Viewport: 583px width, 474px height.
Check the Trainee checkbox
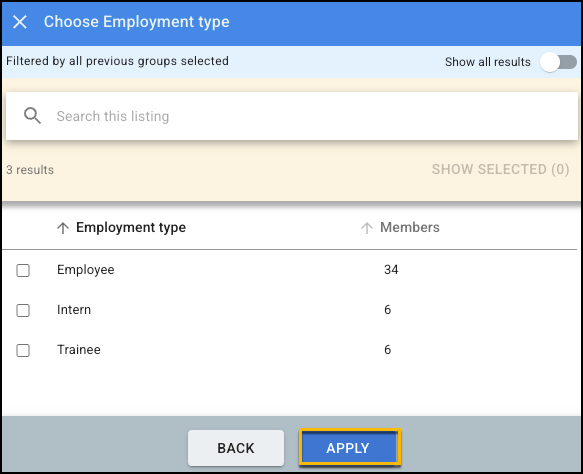click(23, 350)
